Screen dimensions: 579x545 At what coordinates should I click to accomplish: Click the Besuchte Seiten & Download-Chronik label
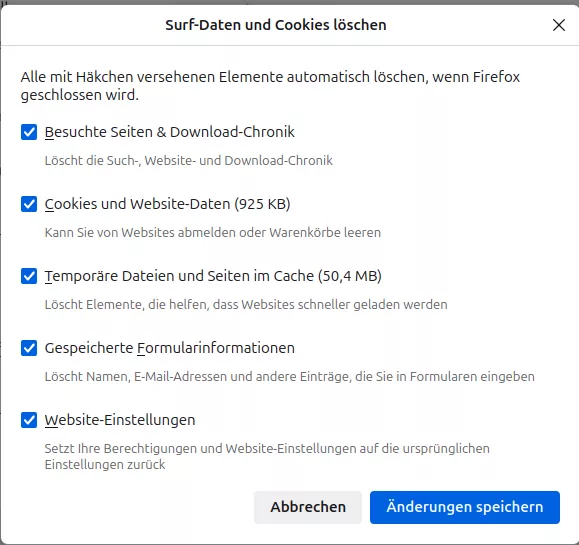(x=169, y=132)
